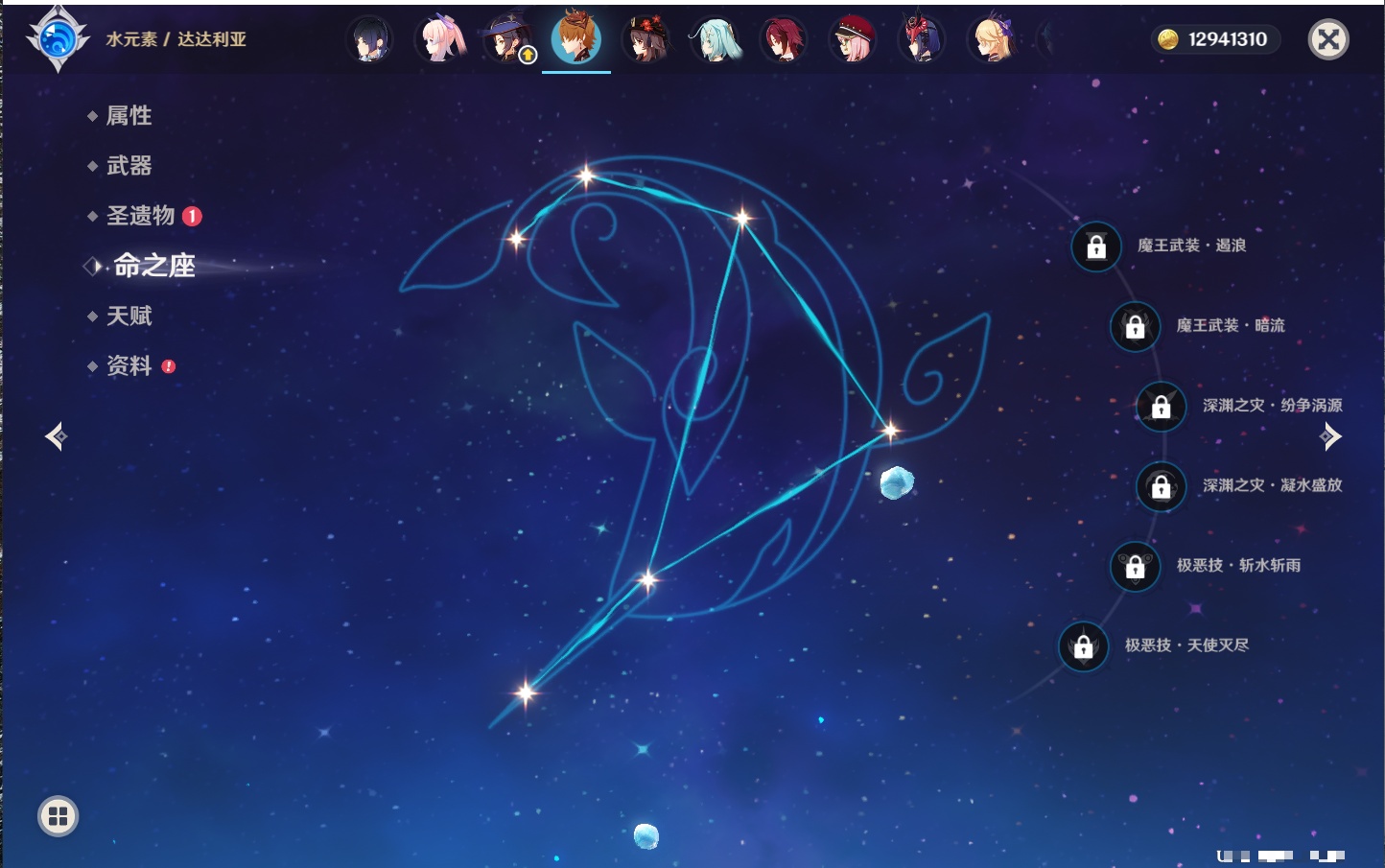The height and width of the screenshot is (868, 1385).
Task: Select the character with the red mask
Action: tap(921, 39)
